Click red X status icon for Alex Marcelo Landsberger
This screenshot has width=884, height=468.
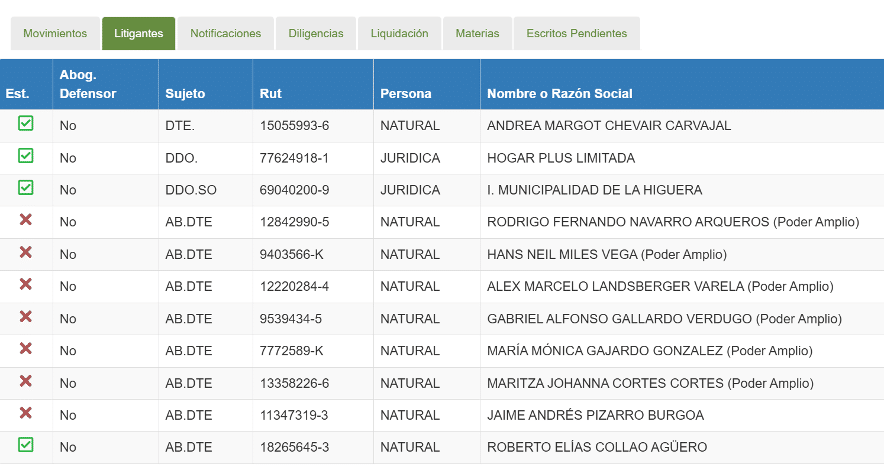pyautogui.click(x=26, y=284)
